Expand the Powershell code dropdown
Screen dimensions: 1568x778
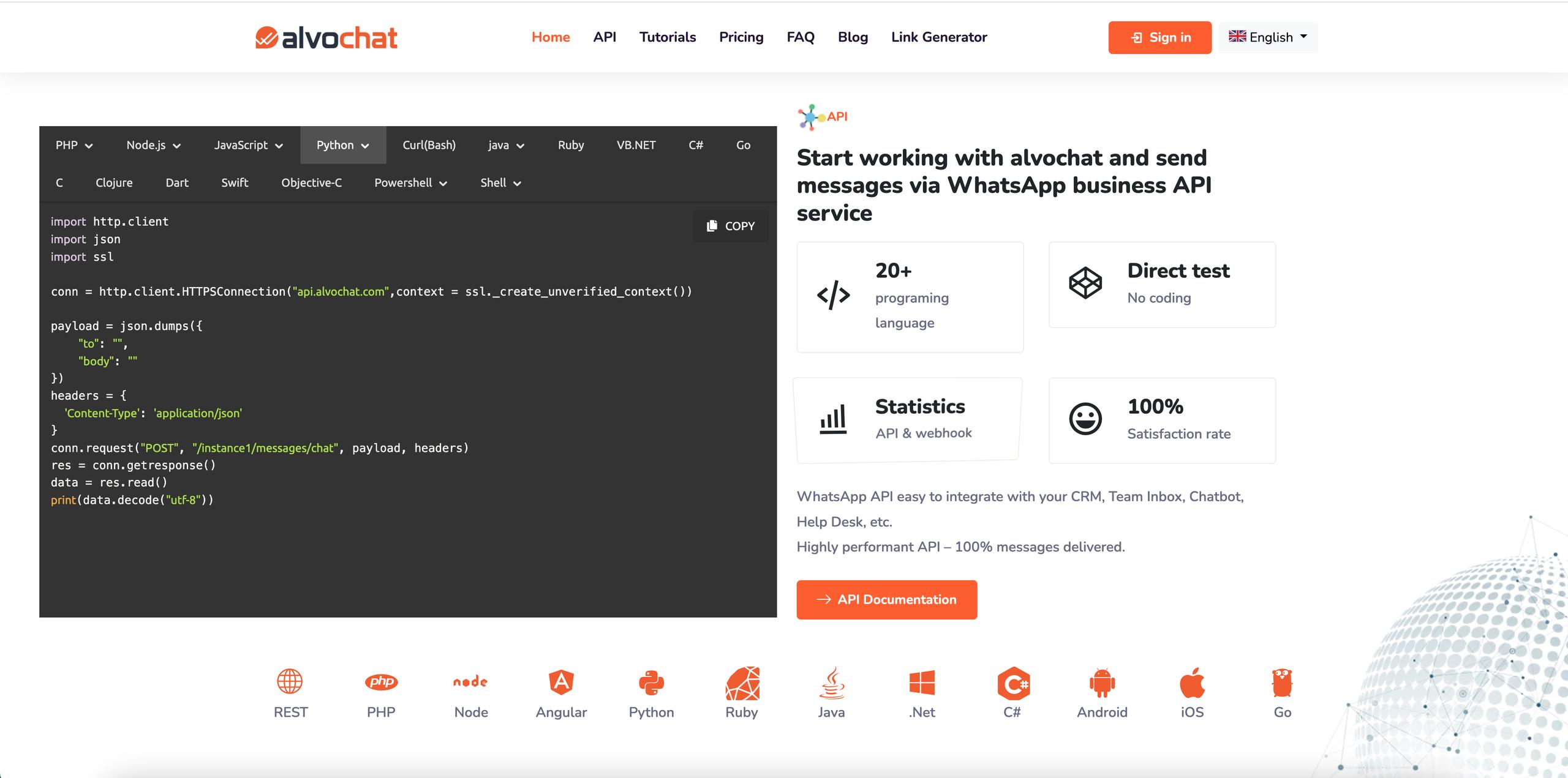tap(410, 183)
